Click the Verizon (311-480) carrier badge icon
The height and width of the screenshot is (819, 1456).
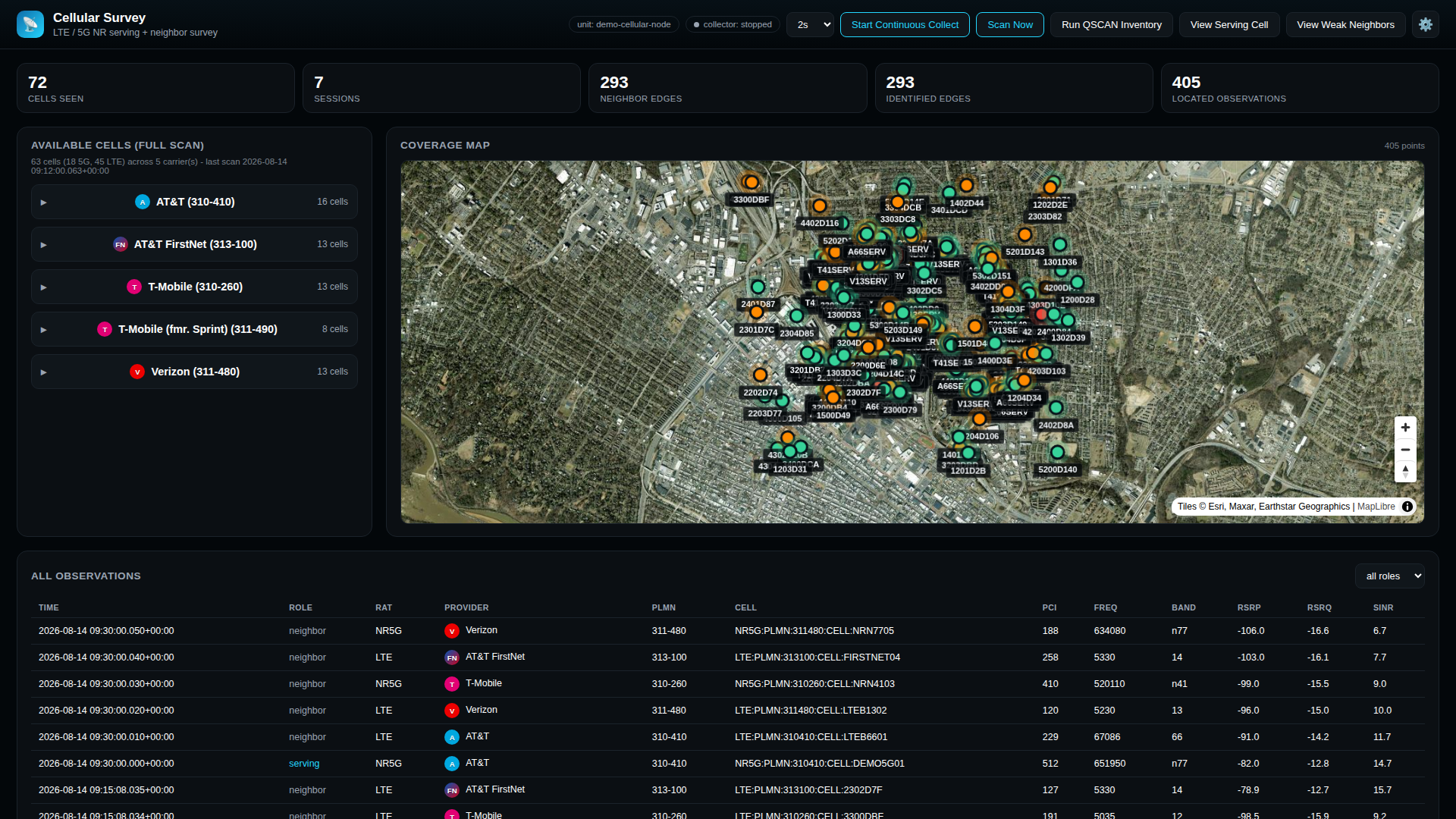(x=137, y=372)
